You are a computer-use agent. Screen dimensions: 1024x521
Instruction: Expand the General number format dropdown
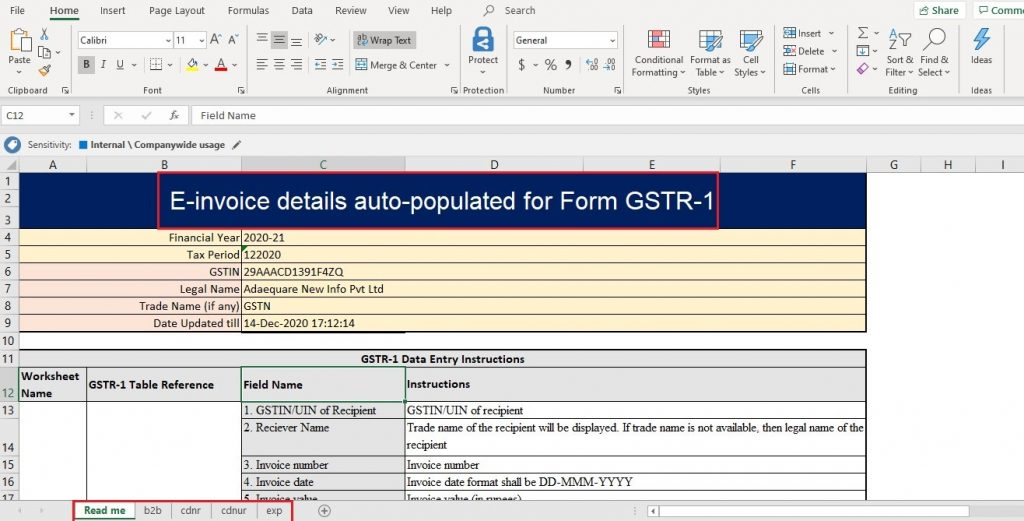point(612,41)
